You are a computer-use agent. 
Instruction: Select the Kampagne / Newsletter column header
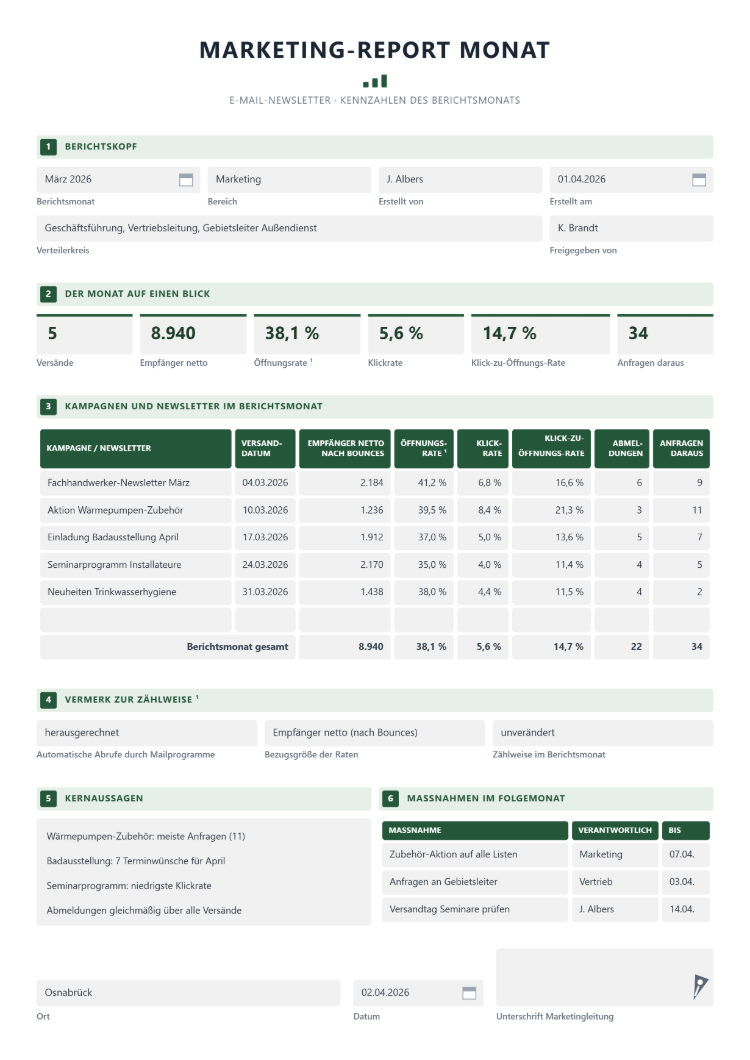click(136, 449)
